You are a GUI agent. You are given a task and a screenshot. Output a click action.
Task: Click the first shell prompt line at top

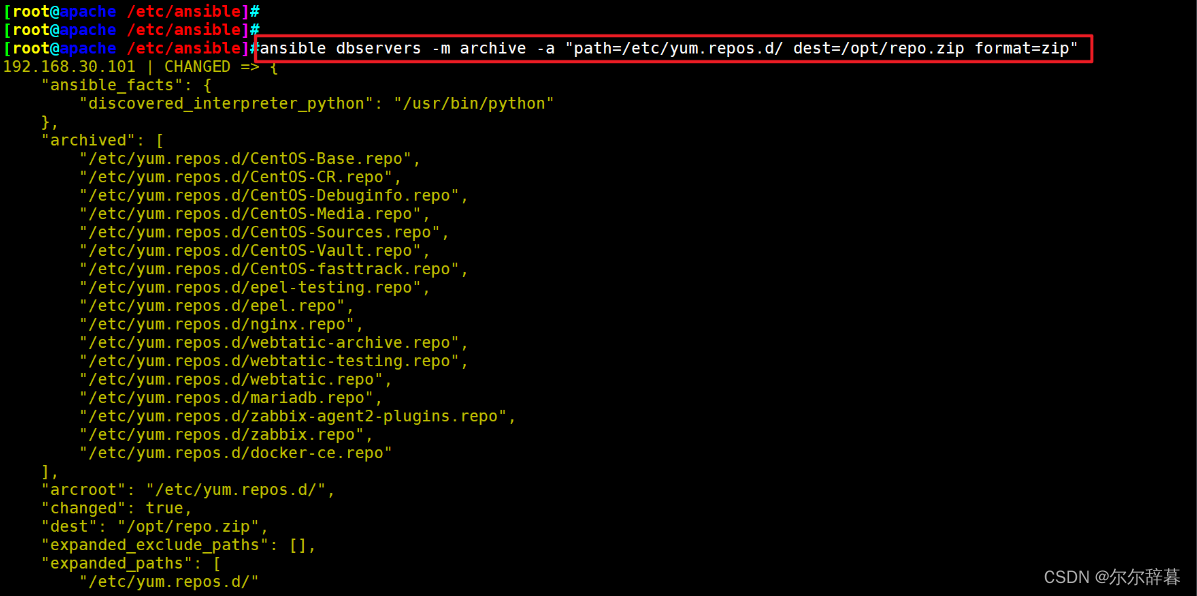click(131, 11)
